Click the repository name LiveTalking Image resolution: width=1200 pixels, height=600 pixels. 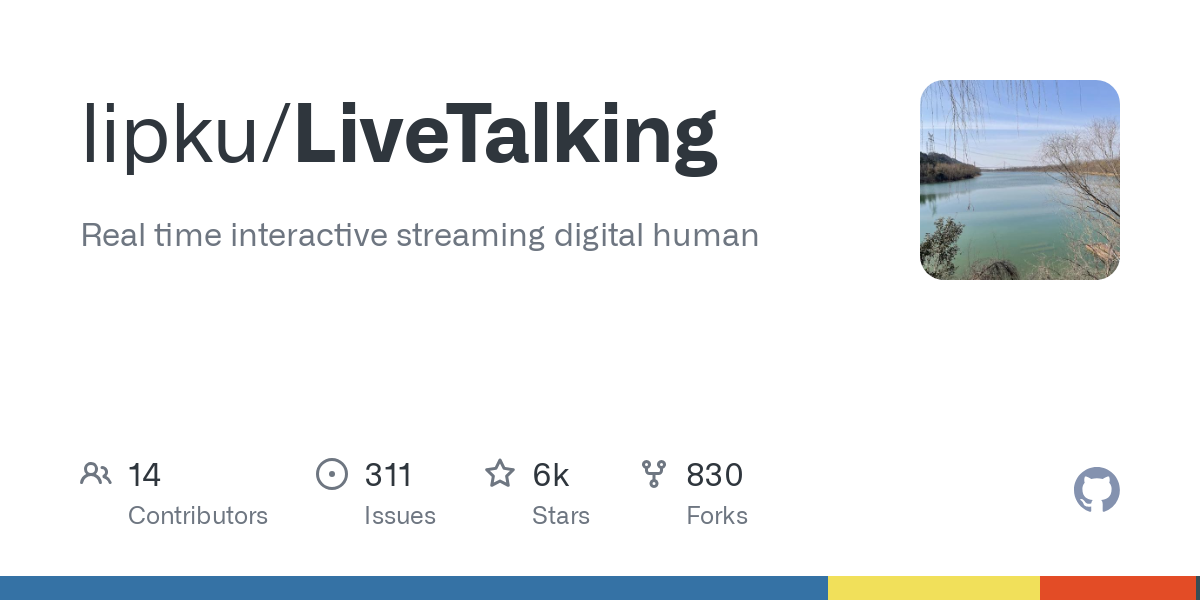(x=505, y=135)
